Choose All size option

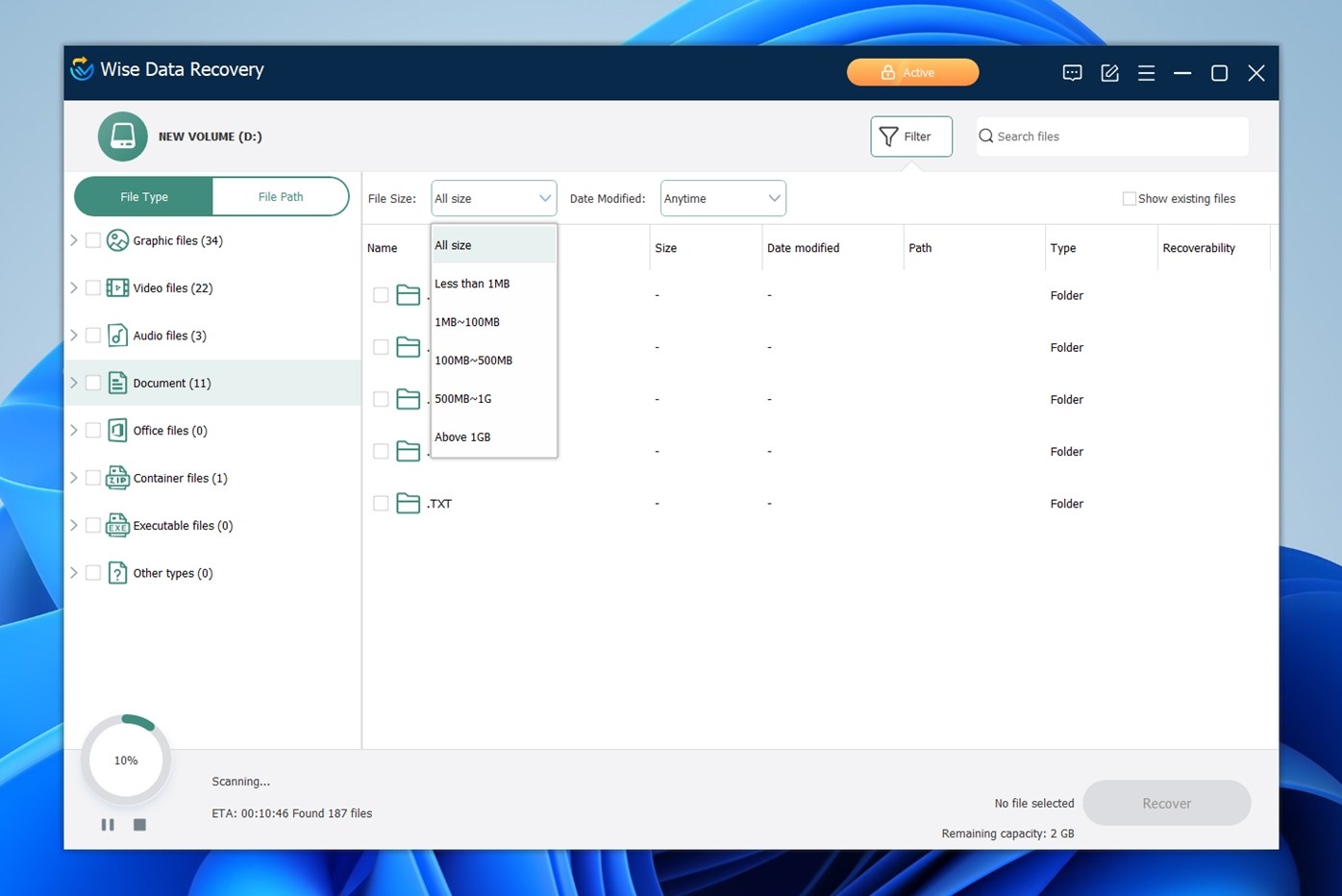coord(493,245)
